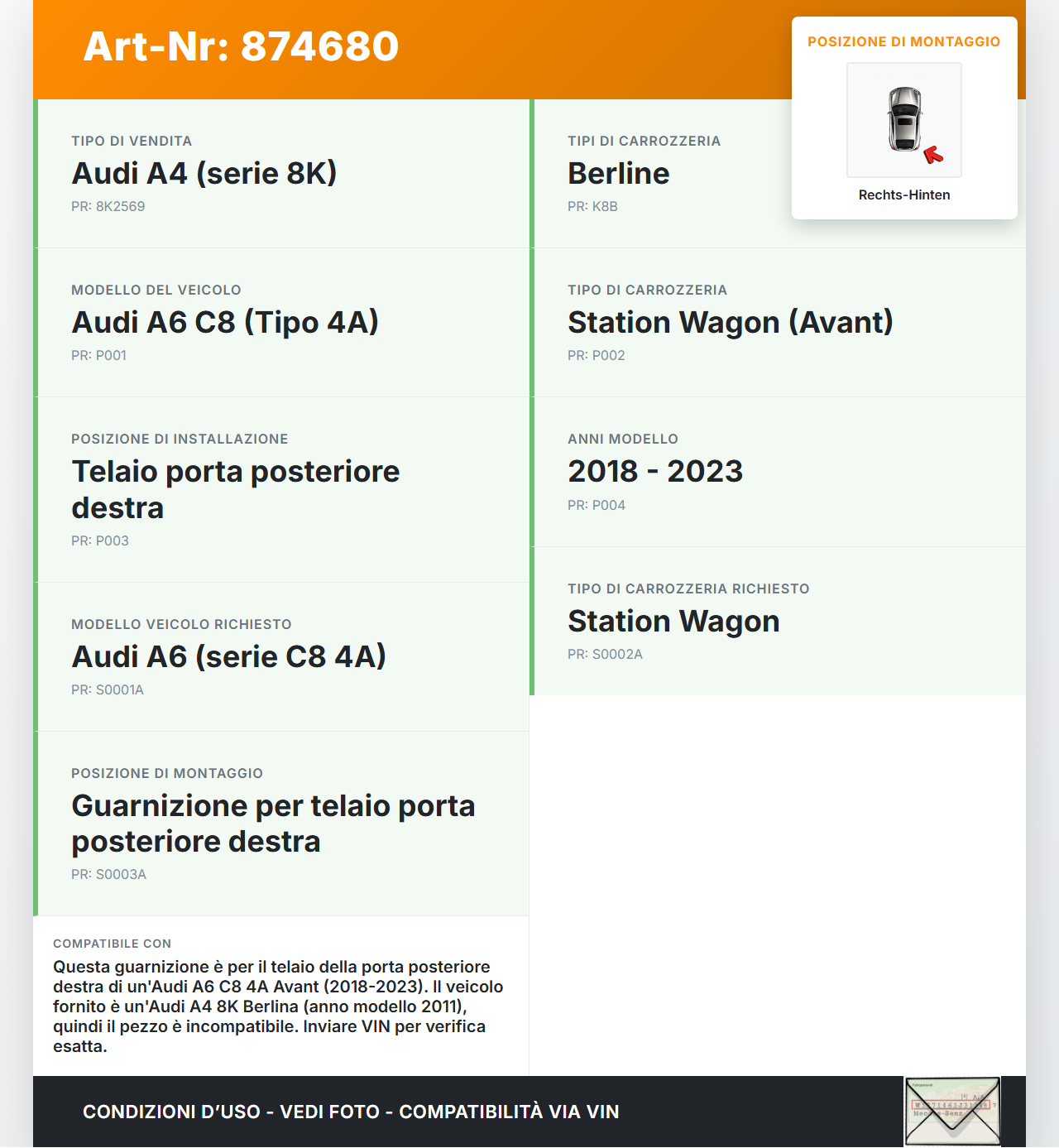Select the orange Art-Nr: 874680 header
The height and width of the screenshot is (1148, 1059).
click(240, 47)
